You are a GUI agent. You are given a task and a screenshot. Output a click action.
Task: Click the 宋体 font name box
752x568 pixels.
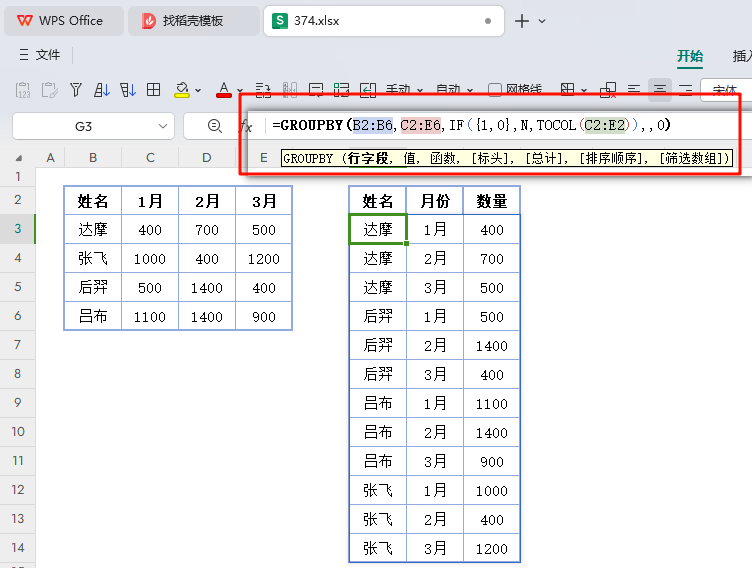pos(726,90)
